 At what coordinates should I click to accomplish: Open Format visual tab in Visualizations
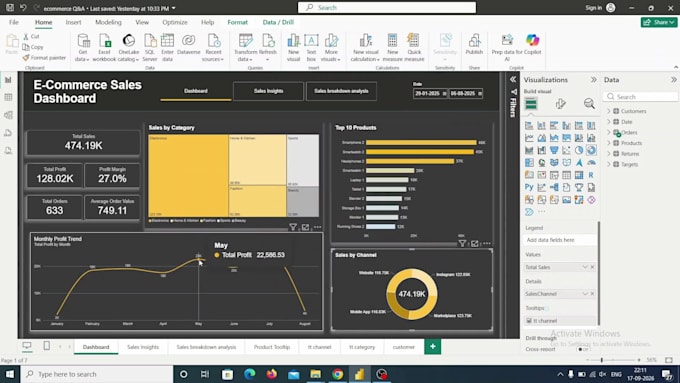point(560,104)
